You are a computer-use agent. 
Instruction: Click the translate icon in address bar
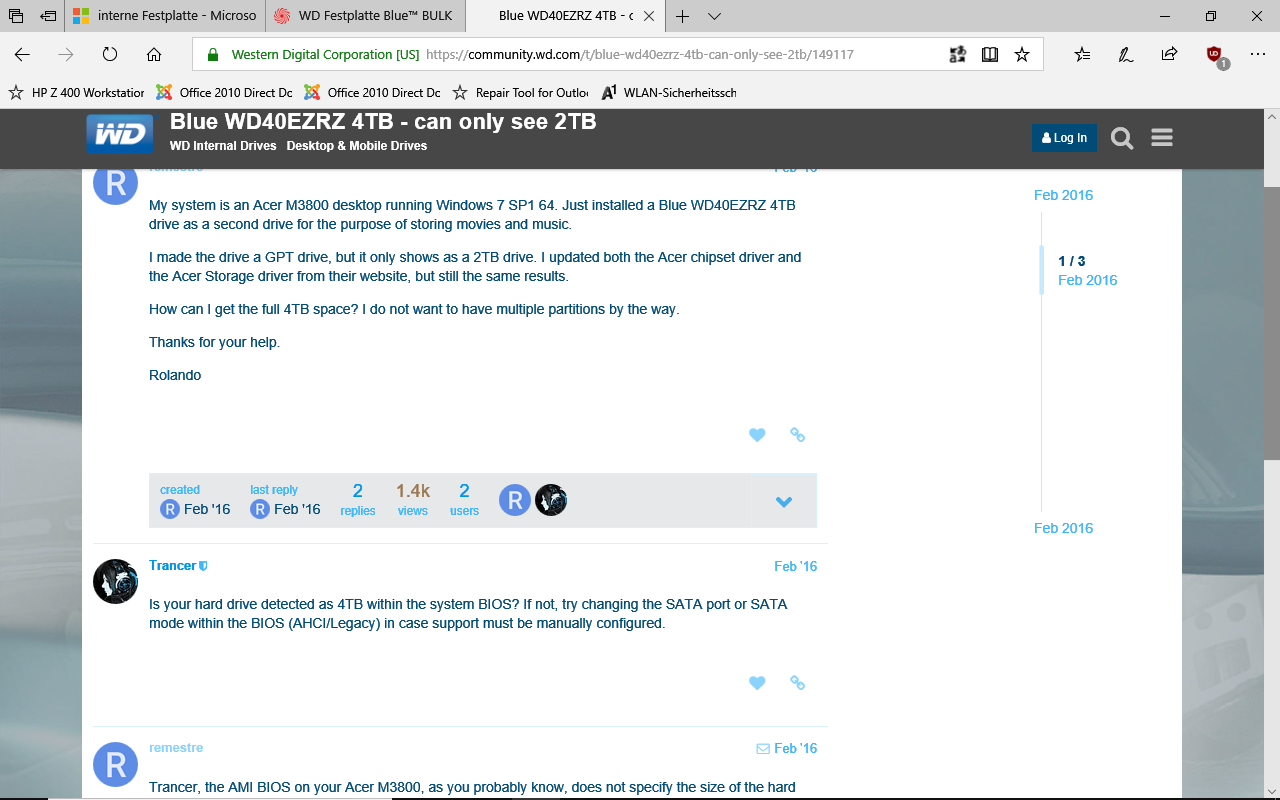(x=958, y=55)
